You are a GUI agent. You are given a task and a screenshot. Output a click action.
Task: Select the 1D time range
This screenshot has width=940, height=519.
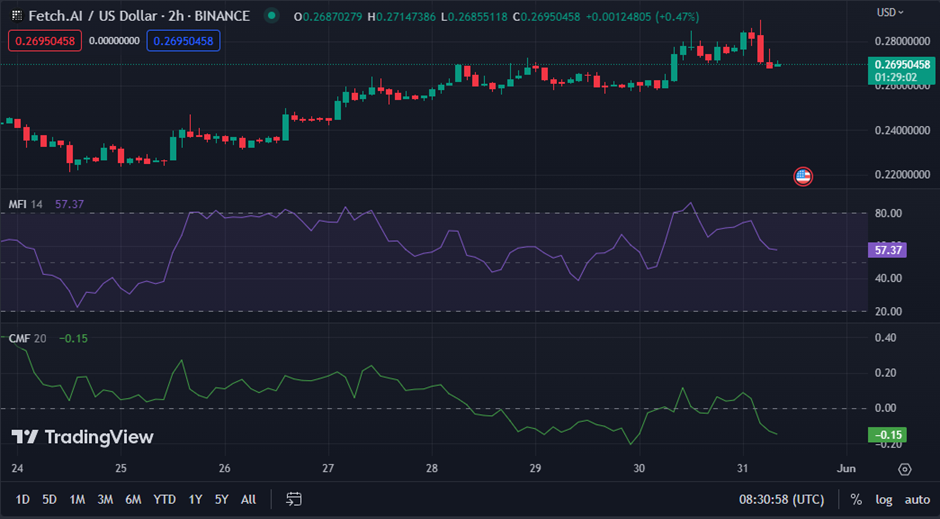click(22, 499)
